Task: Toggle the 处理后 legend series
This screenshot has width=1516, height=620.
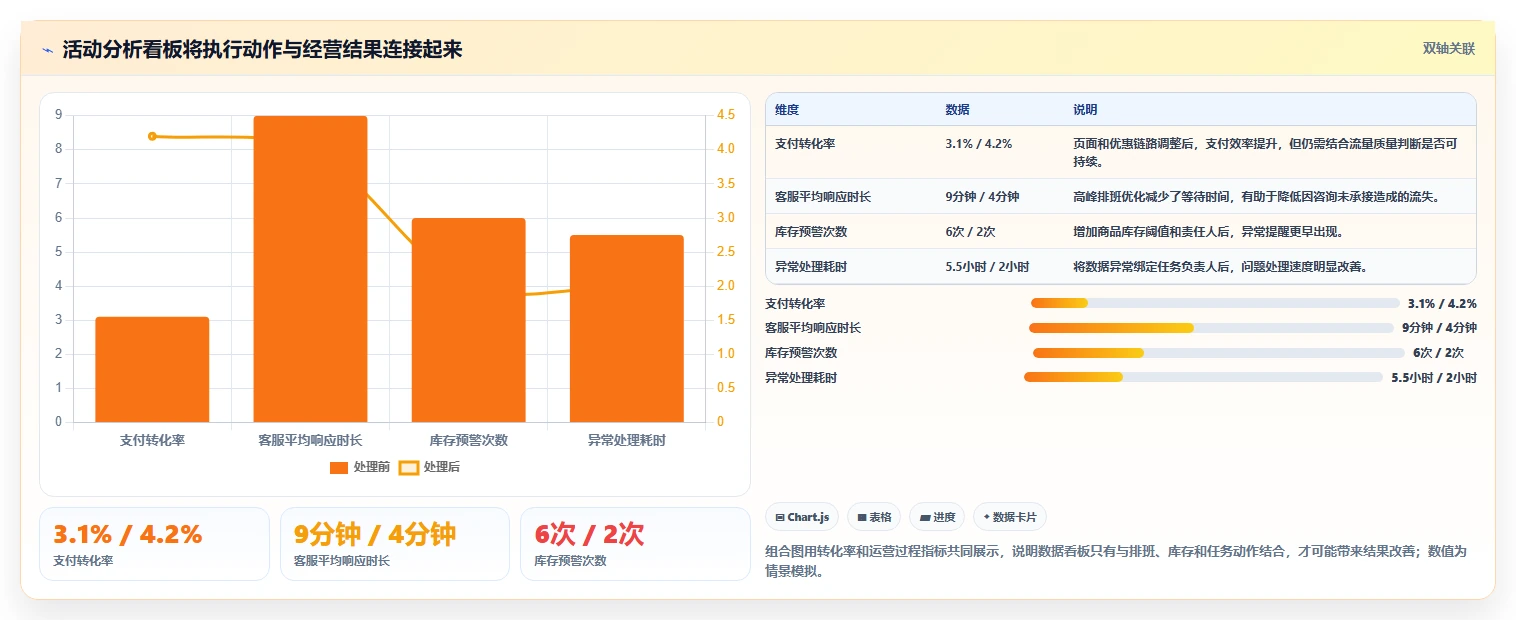Action: 429,467
